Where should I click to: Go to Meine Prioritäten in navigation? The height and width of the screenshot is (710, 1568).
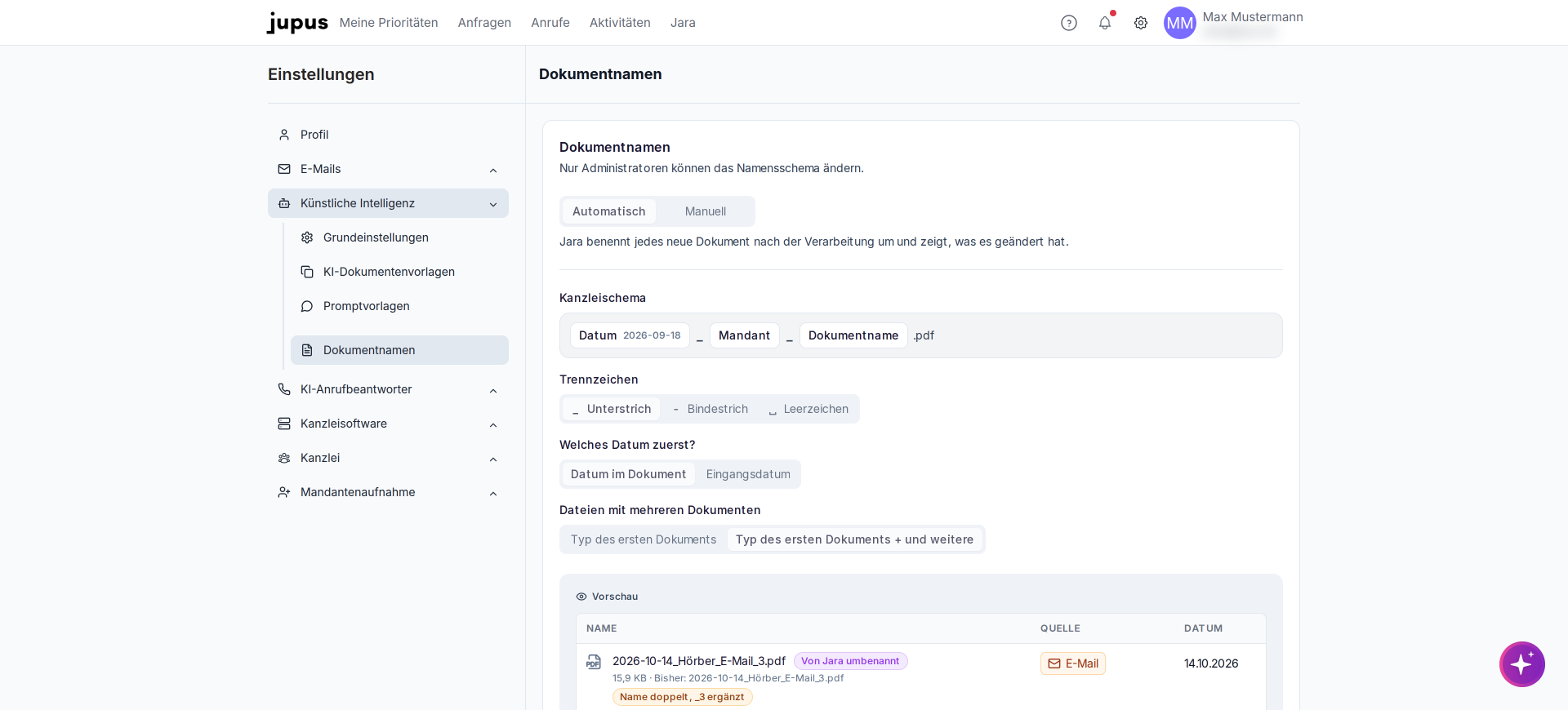[x=389, y=23]
